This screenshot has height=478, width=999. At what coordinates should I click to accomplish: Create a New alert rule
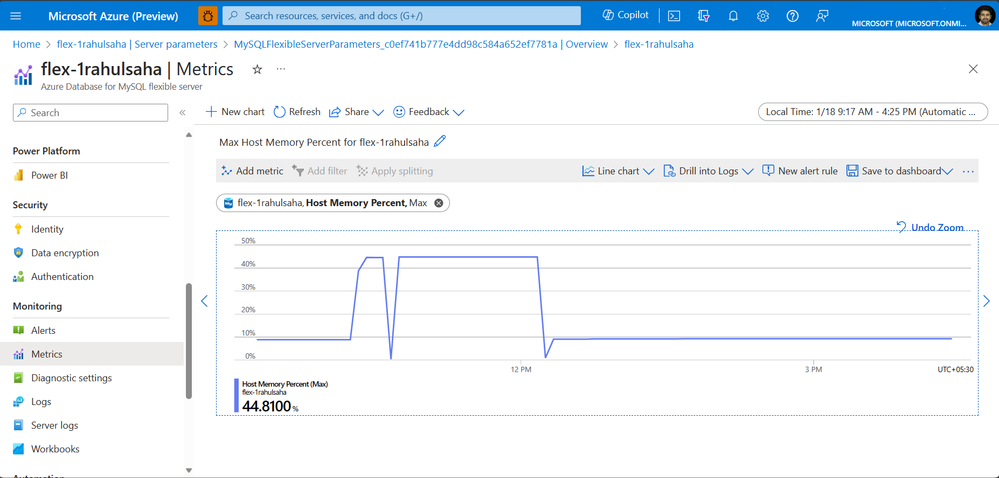pos(800,171)
